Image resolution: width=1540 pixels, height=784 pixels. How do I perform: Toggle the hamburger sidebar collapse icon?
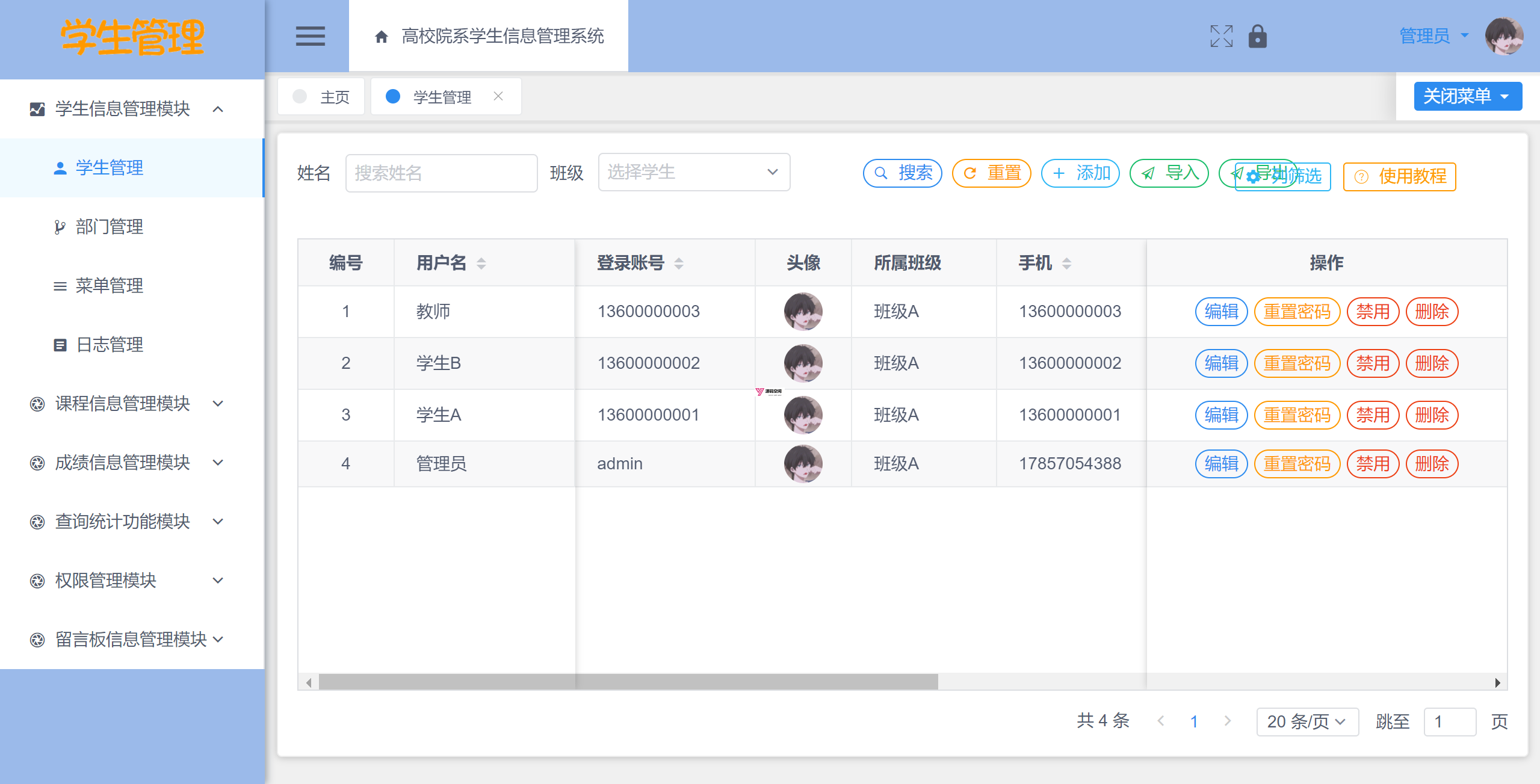310,36
